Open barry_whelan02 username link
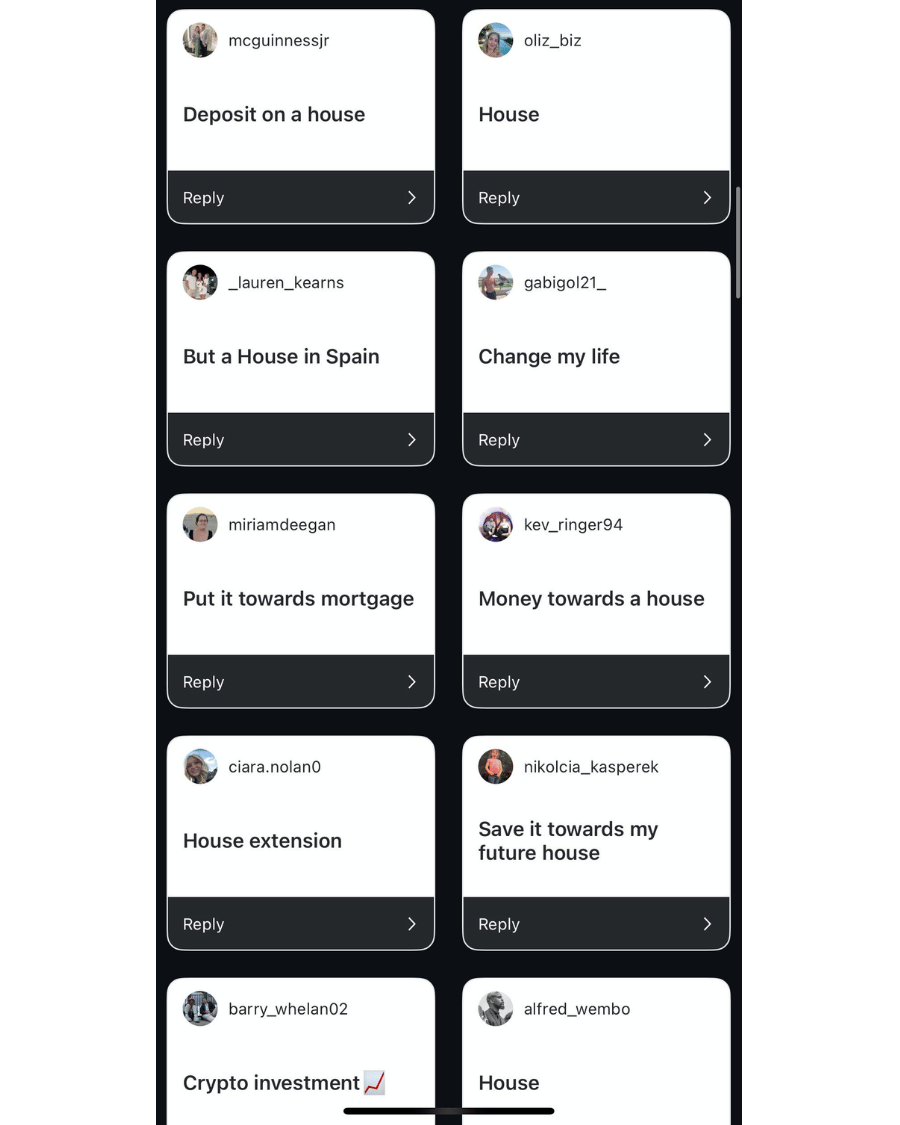This screenshot has width=900, height=1125. [x=288, y=1009]
